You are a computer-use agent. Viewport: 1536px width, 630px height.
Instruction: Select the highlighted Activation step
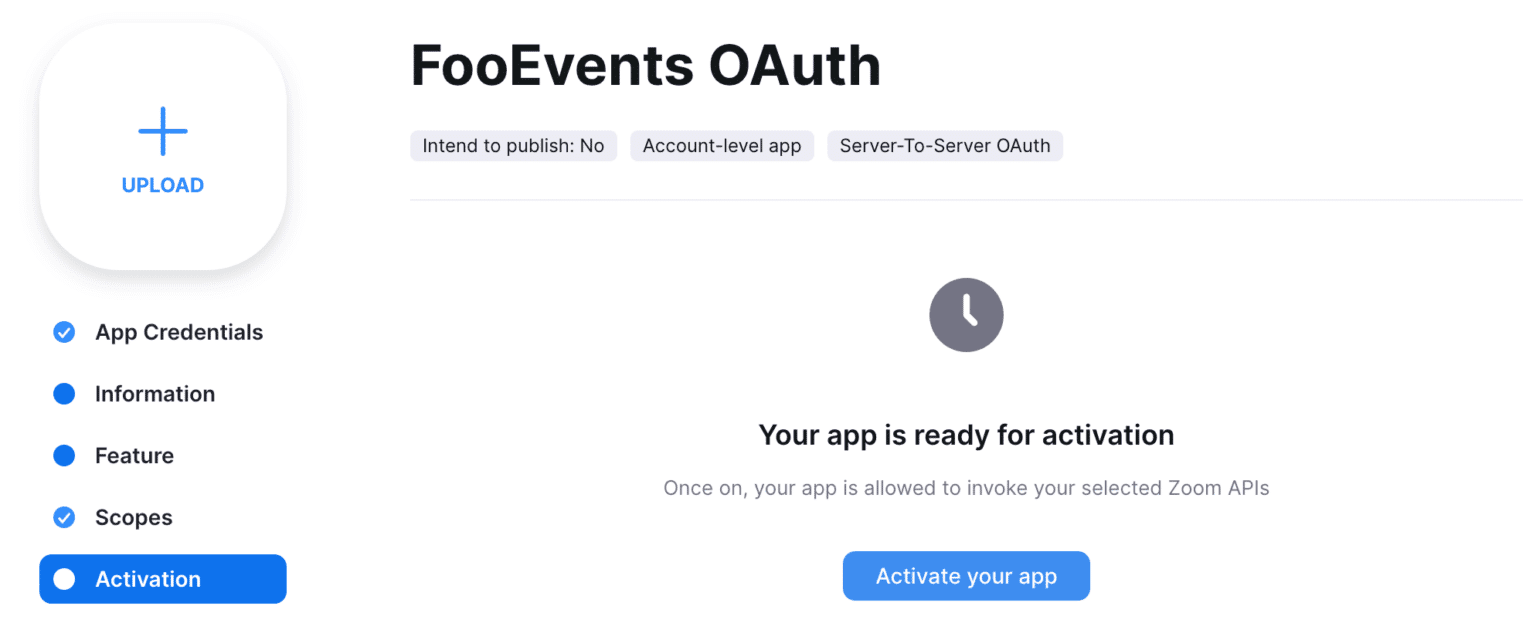(148, 579)
